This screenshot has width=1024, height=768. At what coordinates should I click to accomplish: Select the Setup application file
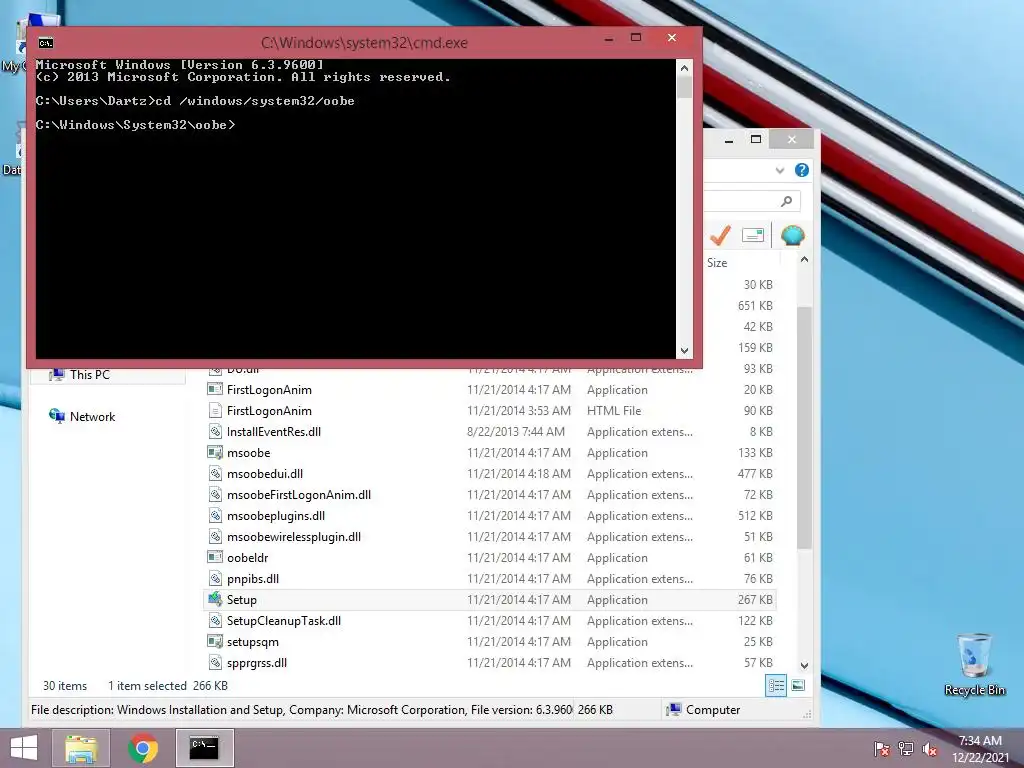[490, 600]
